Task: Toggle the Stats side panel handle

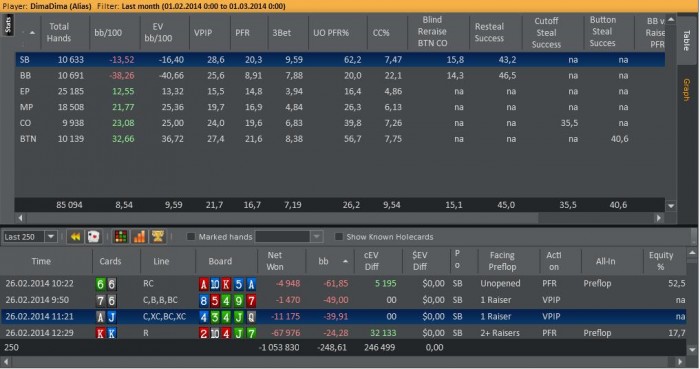Action: tap(8, 25)
